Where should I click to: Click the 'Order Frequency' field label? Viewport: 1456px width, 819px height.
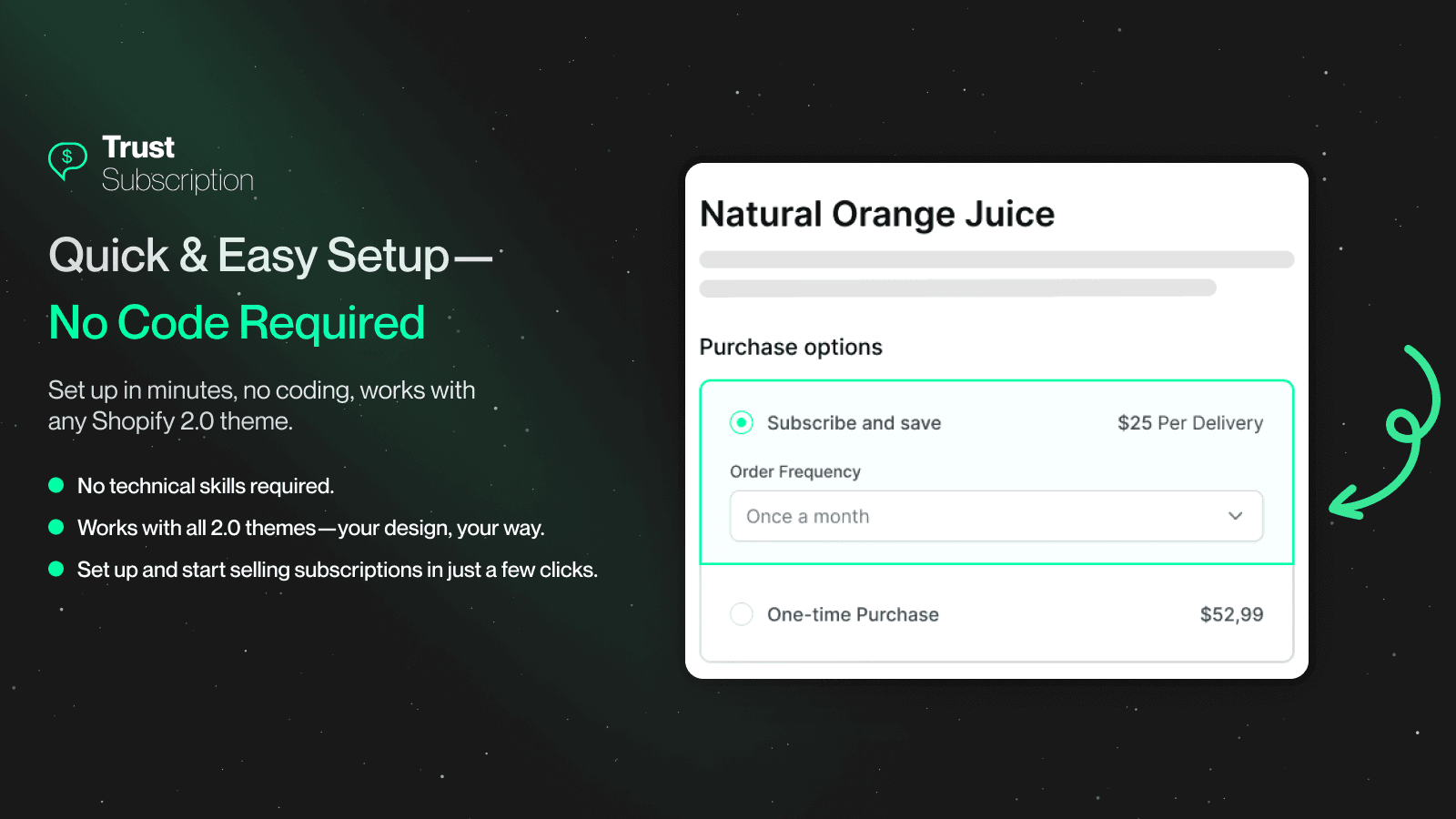[794, 471]
